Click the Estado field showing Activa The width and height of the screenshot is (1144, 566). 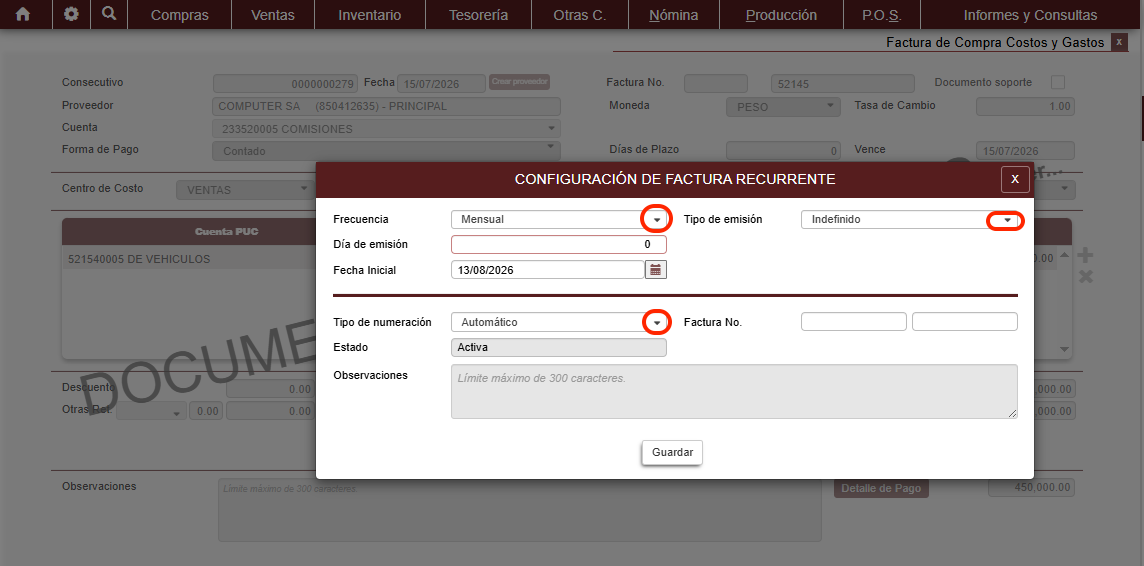tap(559, 347)
